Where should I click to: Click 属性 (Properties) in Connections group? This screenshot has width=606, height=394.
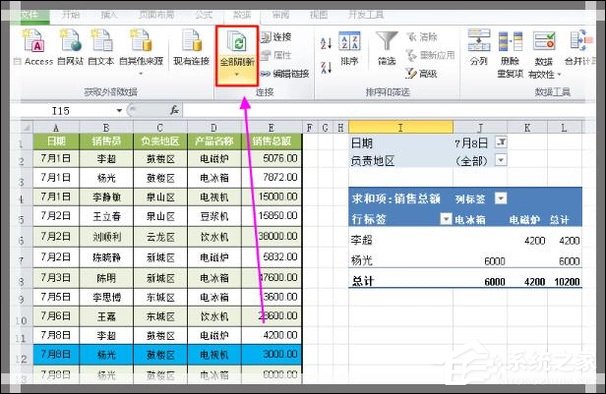point(276,55)
